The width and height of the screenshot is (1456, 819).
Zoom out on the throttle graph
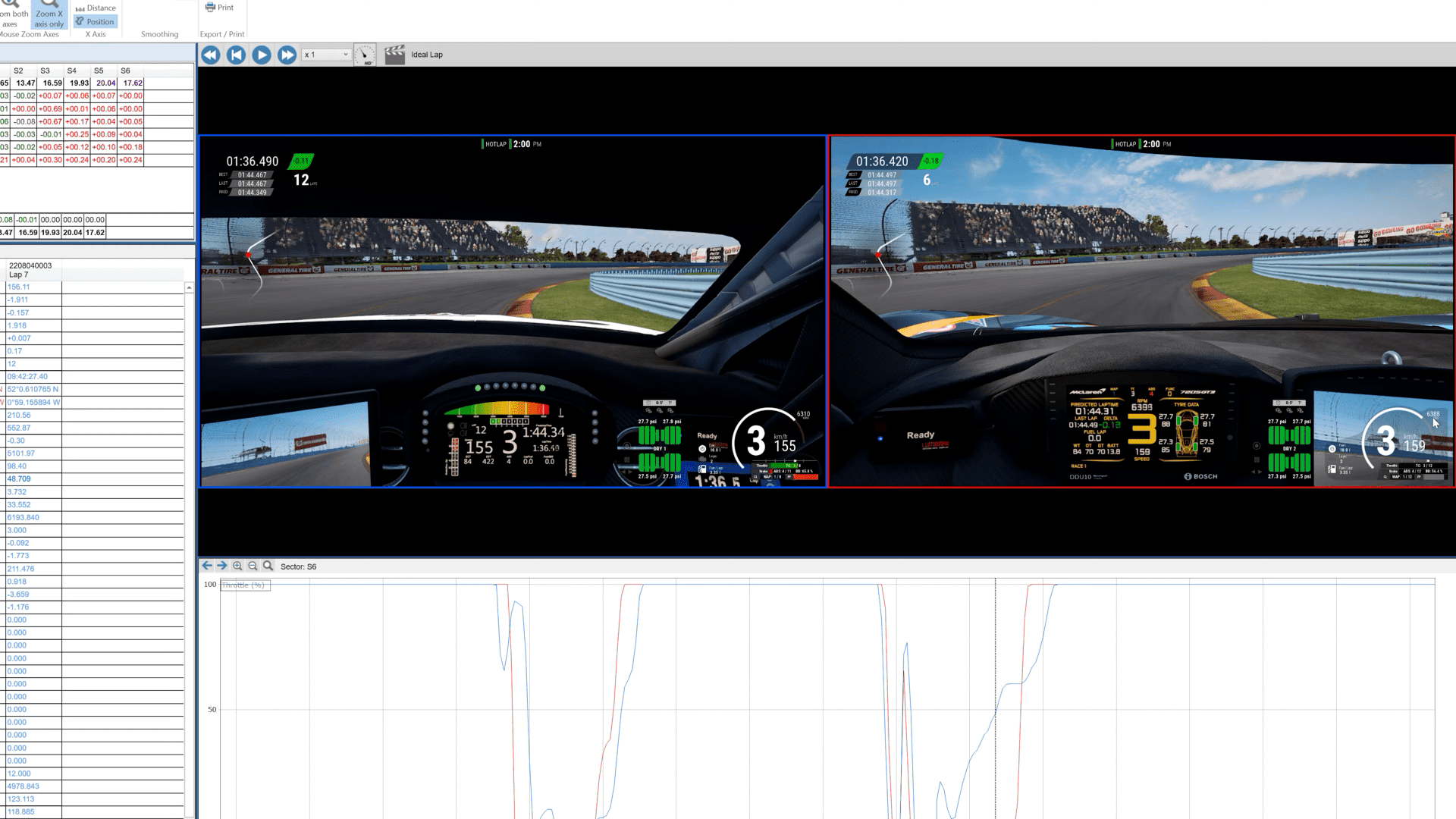tap(253, 566)
